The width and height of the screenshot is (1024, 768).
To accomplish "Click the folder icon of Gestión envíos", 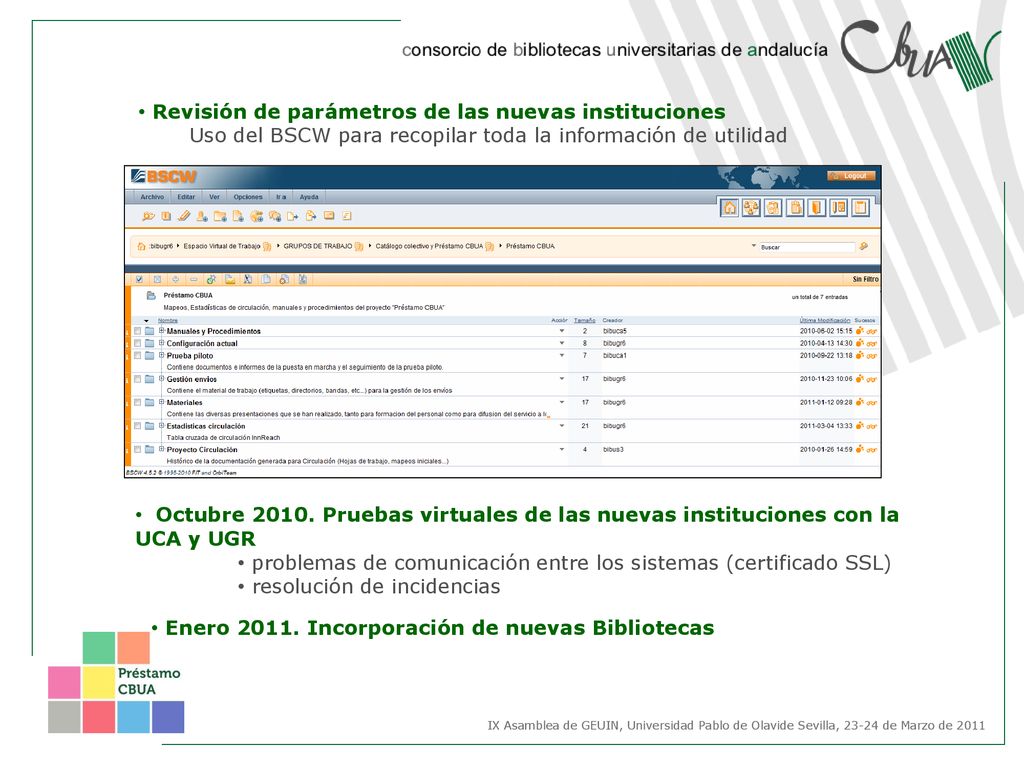I will [150, 379].
